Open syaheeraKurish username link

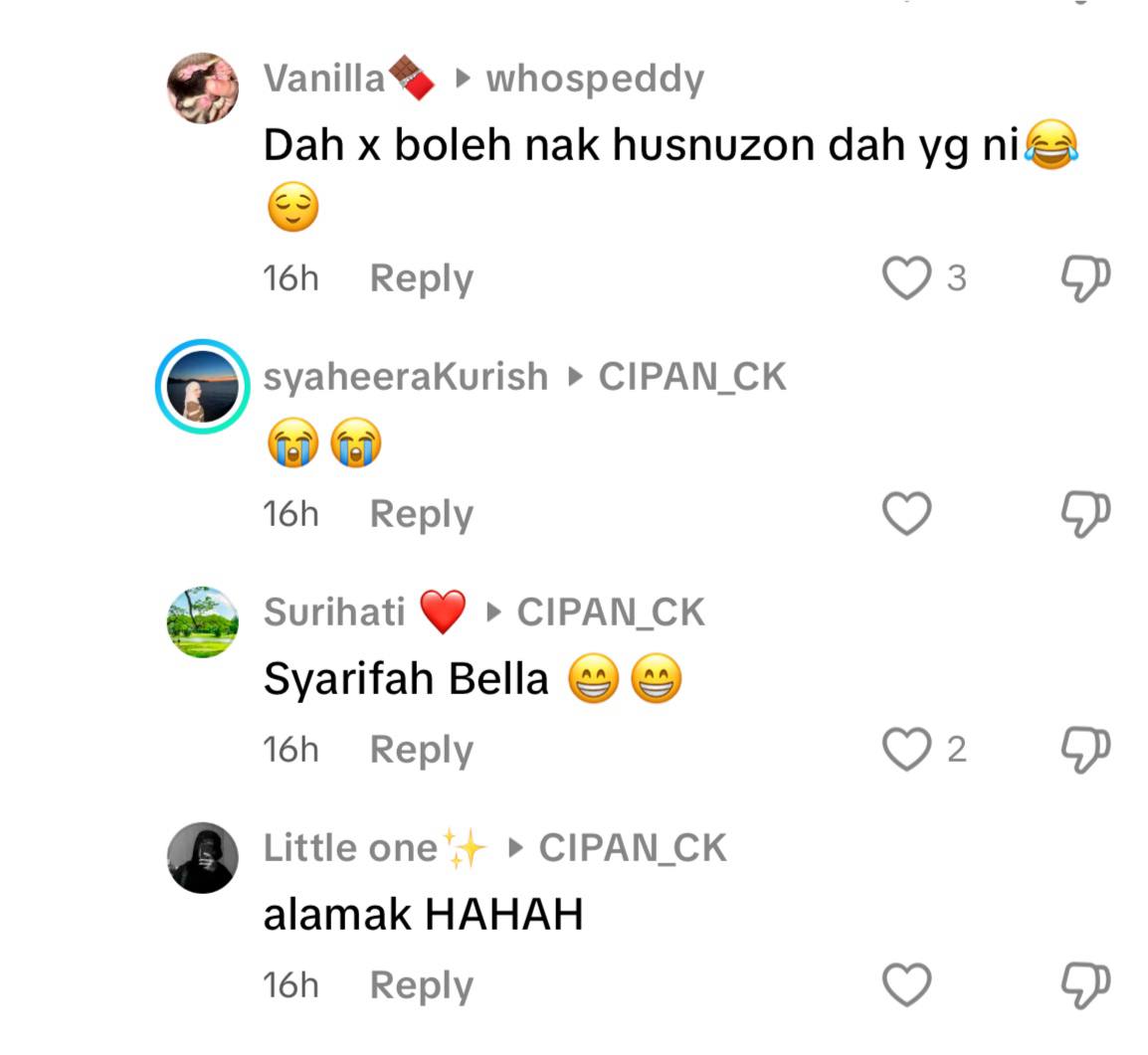pos(406,378)
